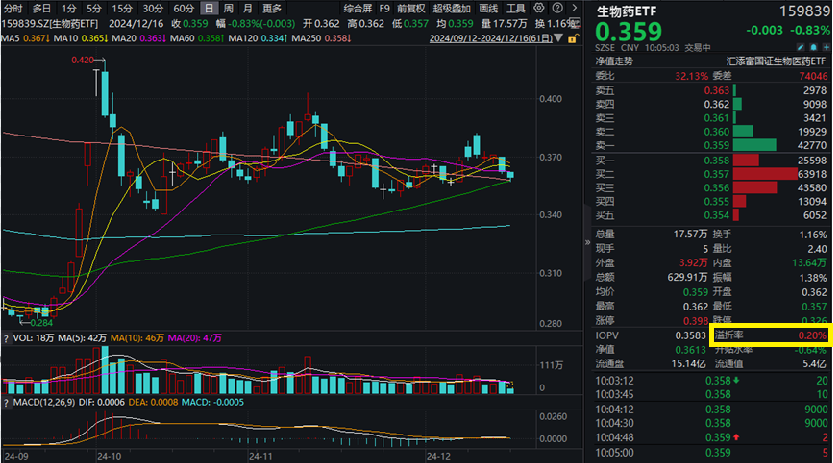Open the 工具 tools menu

(x=515, y=8)
